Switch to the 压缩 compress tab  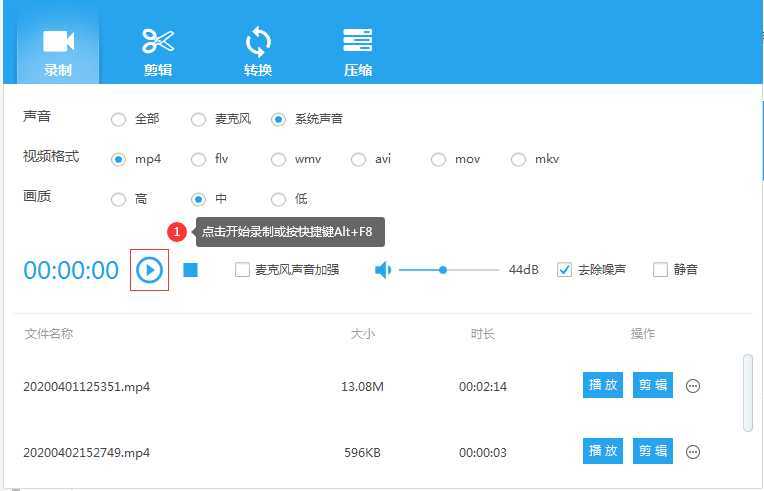(x=358, y=53)
